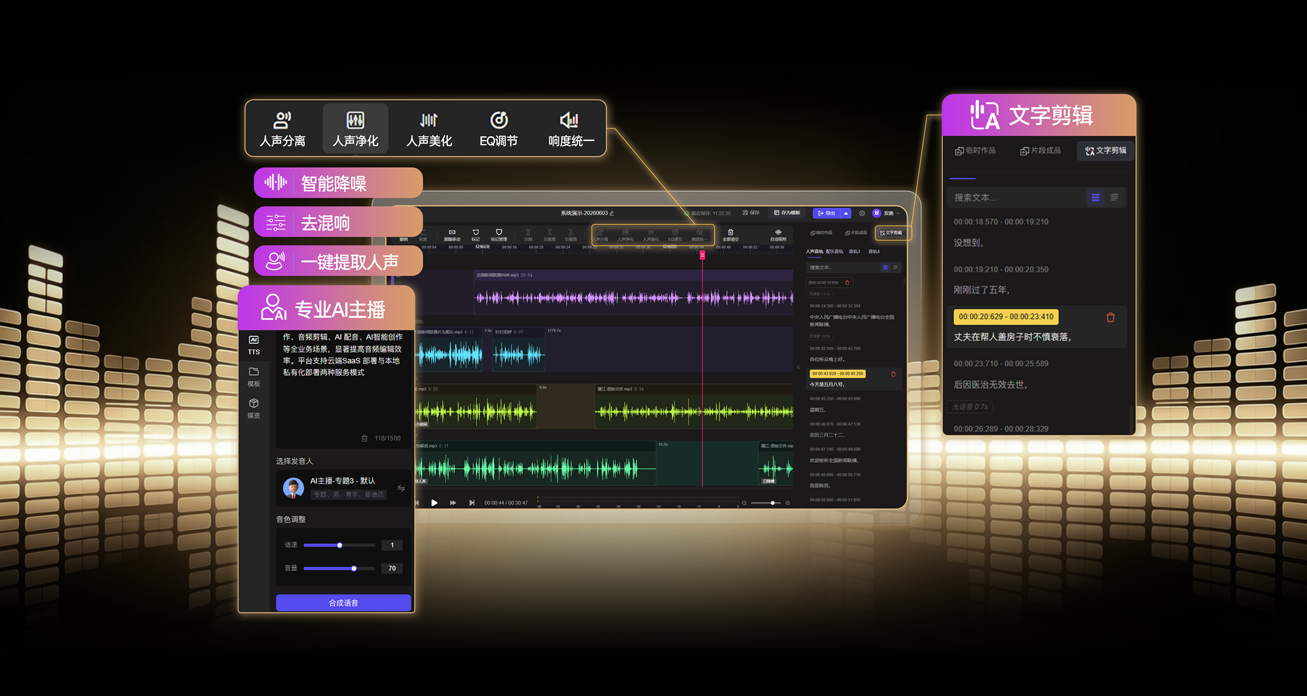The image size is (1307, 696).
Task: Open the 模板 templates sidebar panel
Action: [x=254, y=377]
